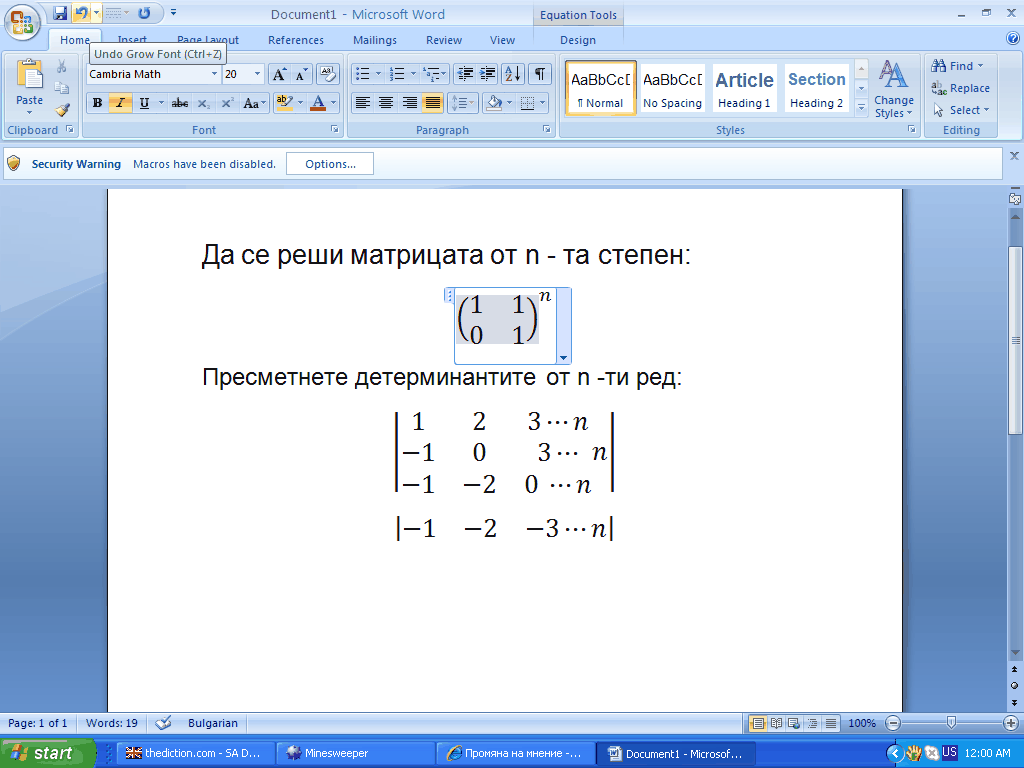The image size is (1024, 768).
Task: Click Clear Formatting icon
Action: [328, 74]
